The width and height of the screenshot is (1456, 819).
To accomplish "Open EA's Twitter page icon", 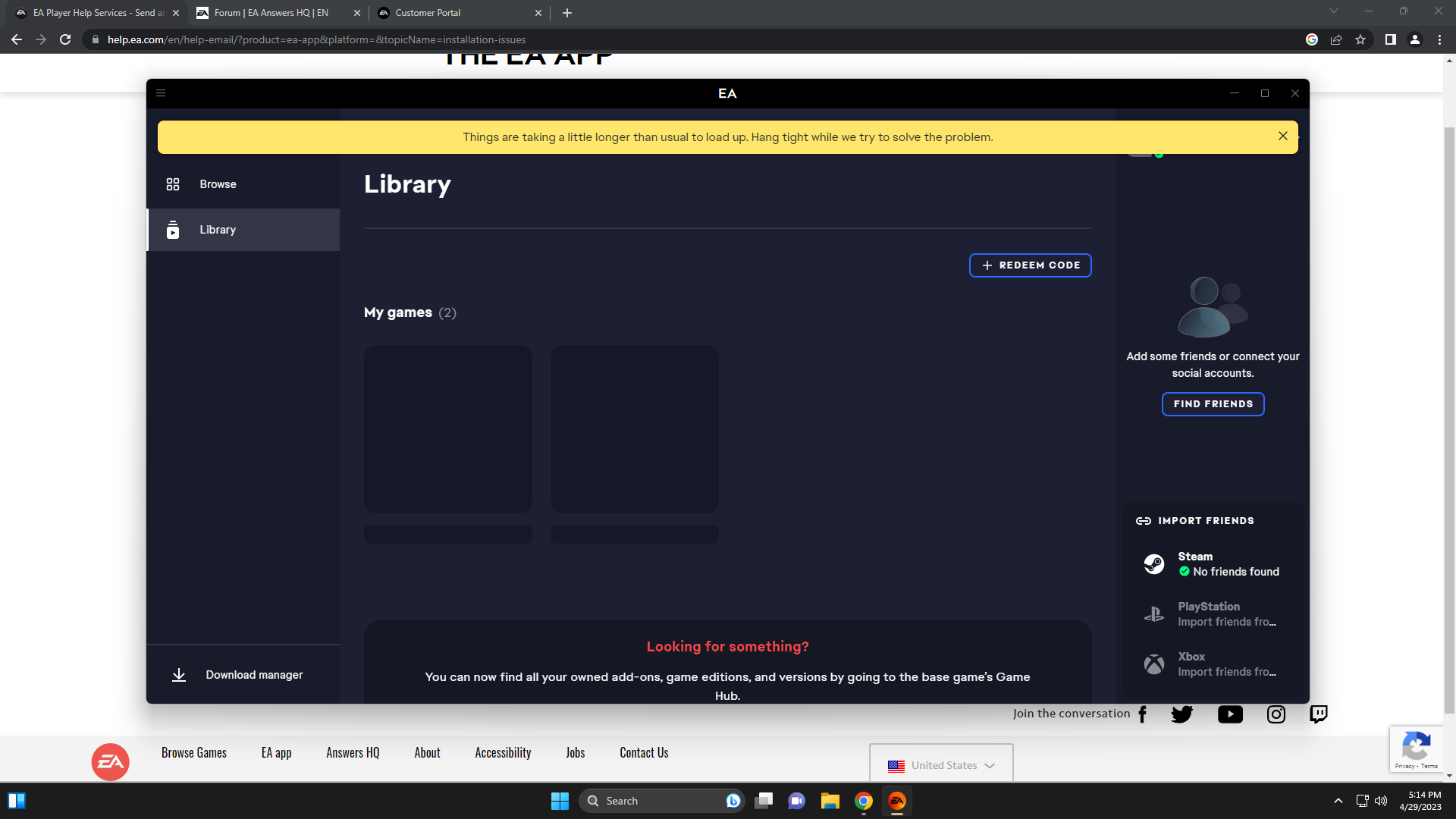I will 1181,714.
